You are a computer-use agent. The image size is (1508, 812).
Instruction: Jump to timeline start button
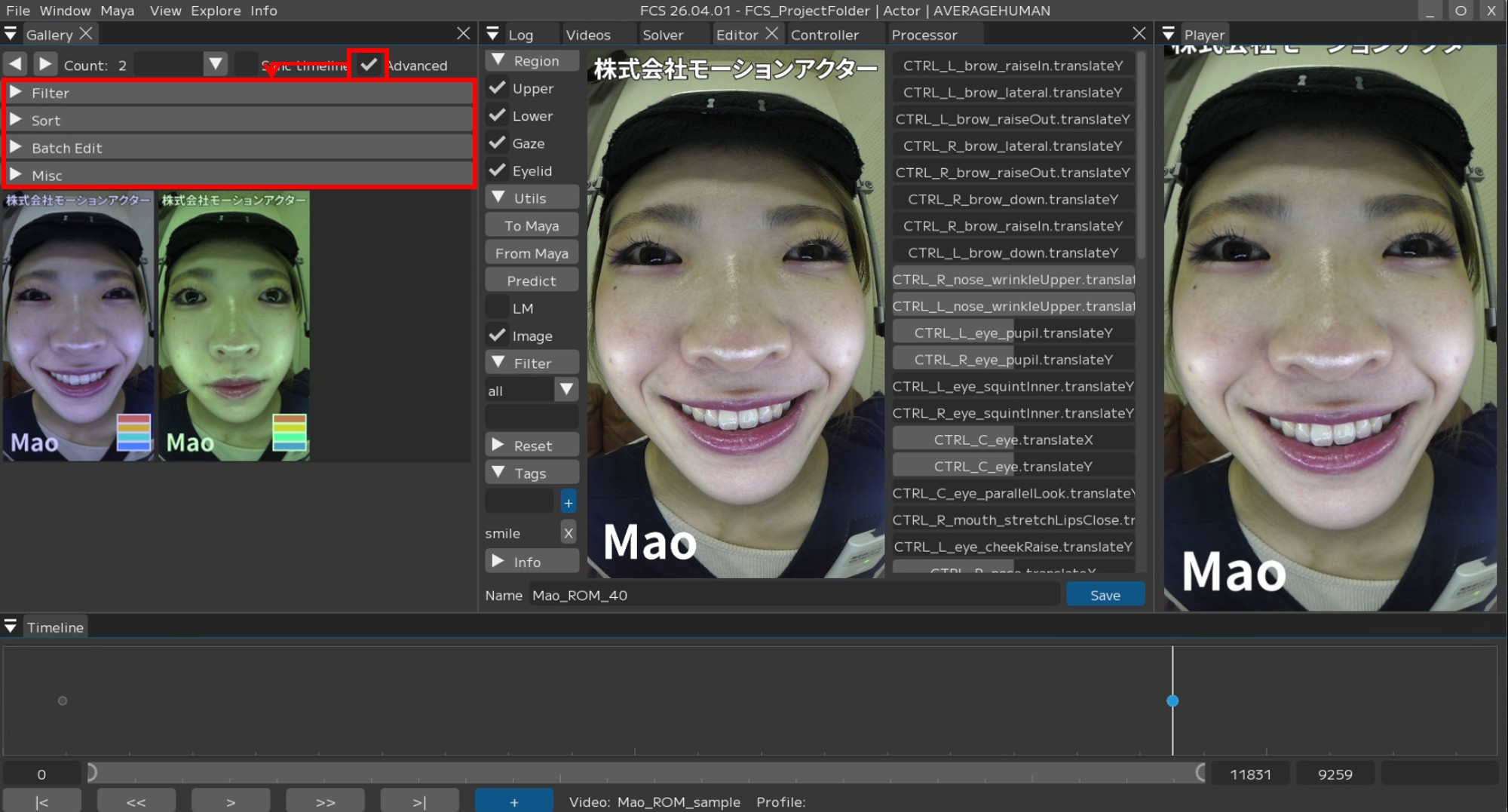pos(42,801)
